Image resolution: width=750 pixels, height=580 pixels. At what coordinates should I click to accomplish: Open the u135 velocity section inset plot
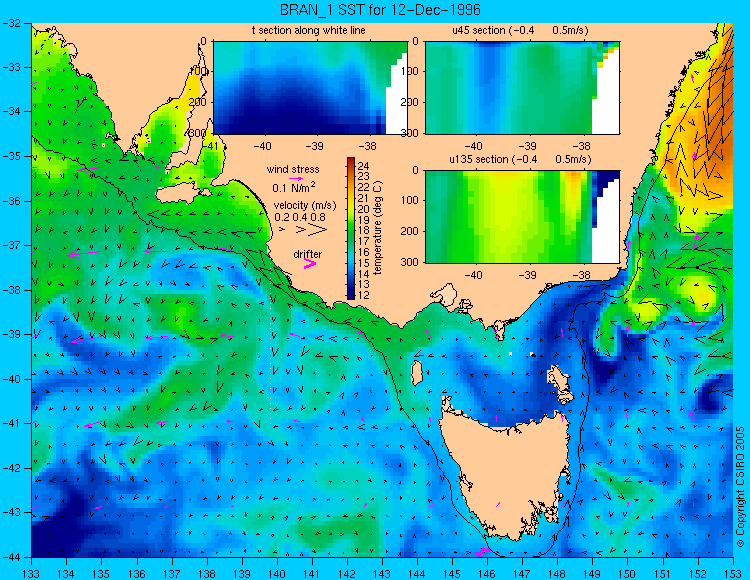point(522,217)
